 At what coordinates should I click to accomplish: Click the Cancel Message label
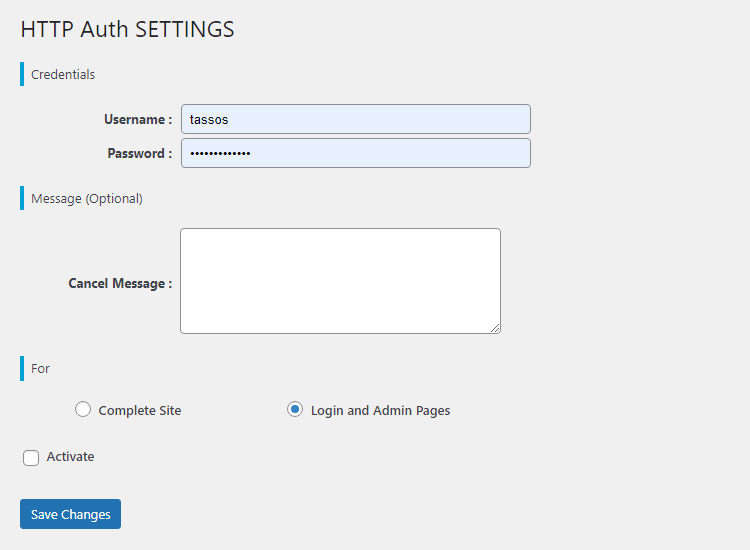point(120,283)
